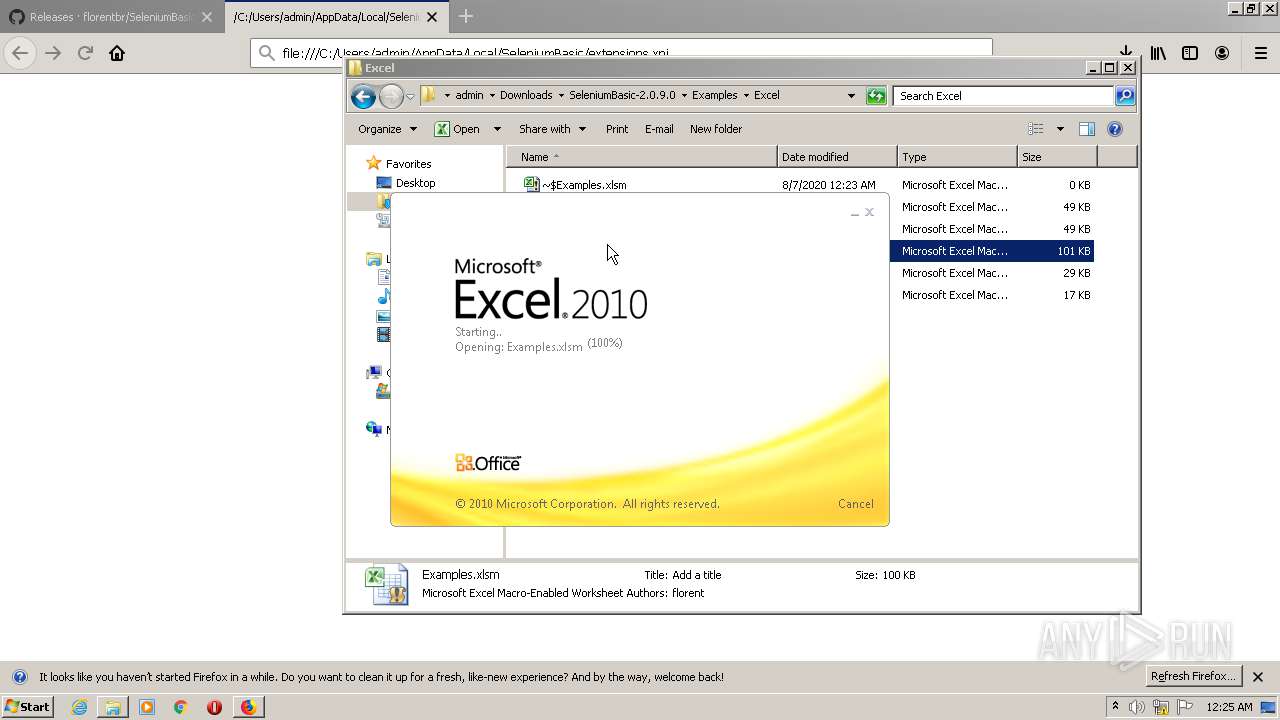The height and width of the screenshot is (720, 1280).
Task: Select the admin breadcrumb segment
Action: 469,96
